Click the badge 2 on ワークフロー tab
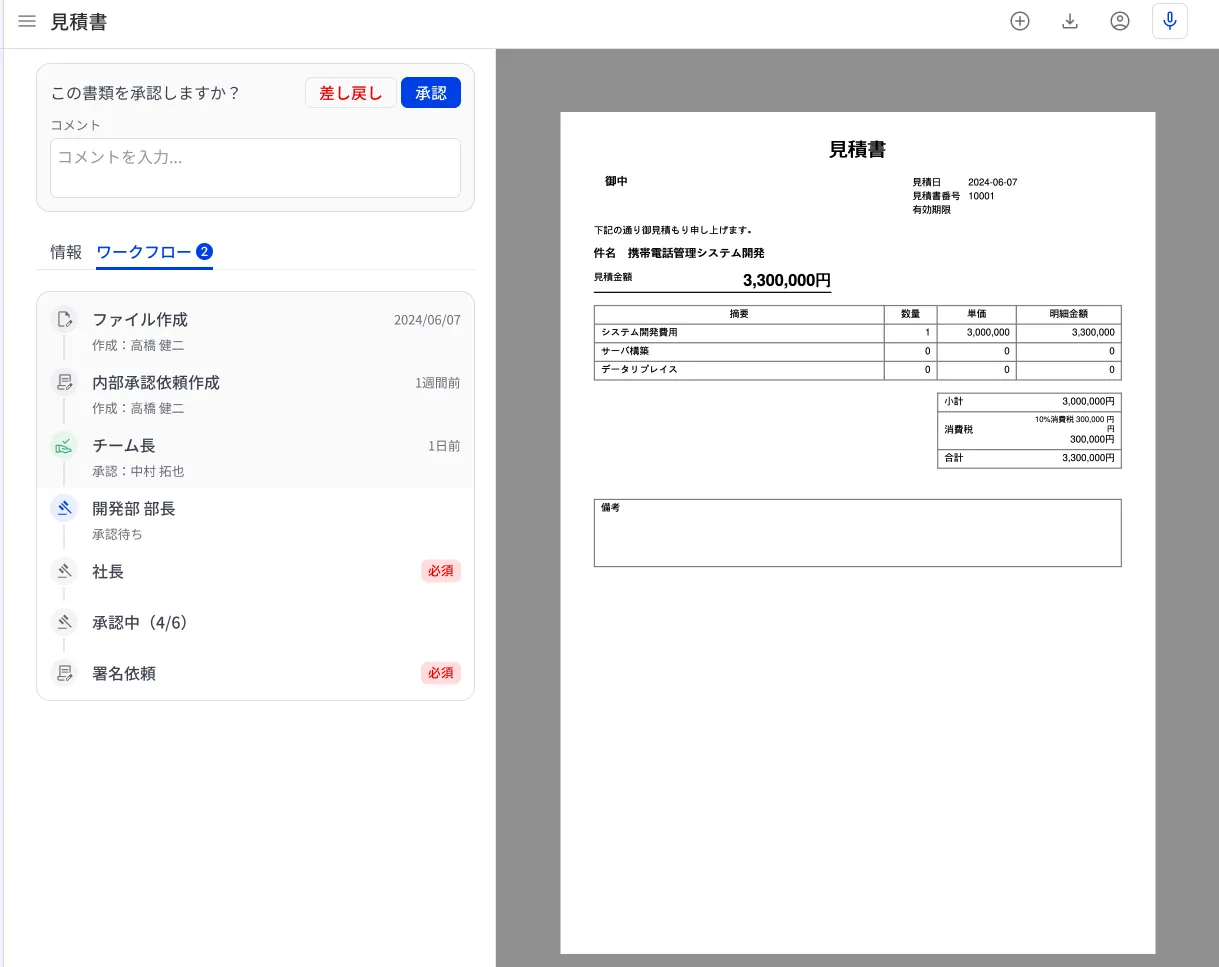The height and width of the screenshot is (967, 1219). pos(204,252)
